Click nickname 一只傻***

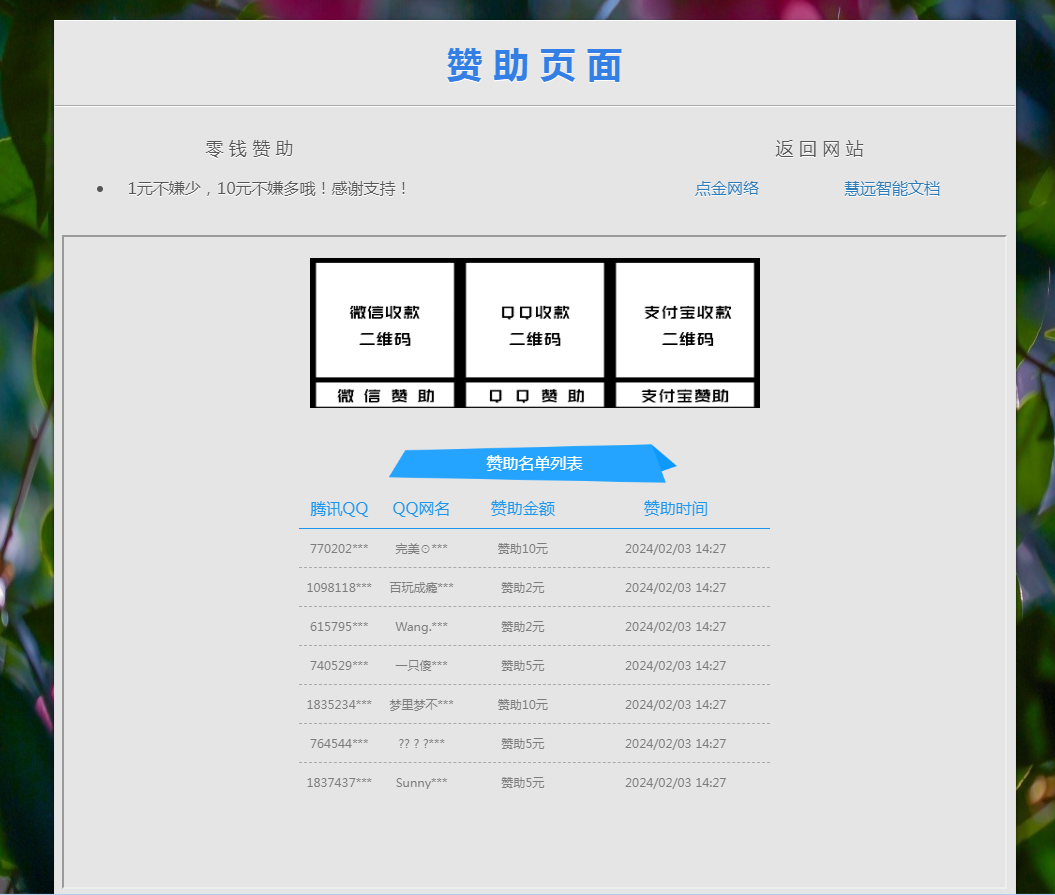point(421,666)
